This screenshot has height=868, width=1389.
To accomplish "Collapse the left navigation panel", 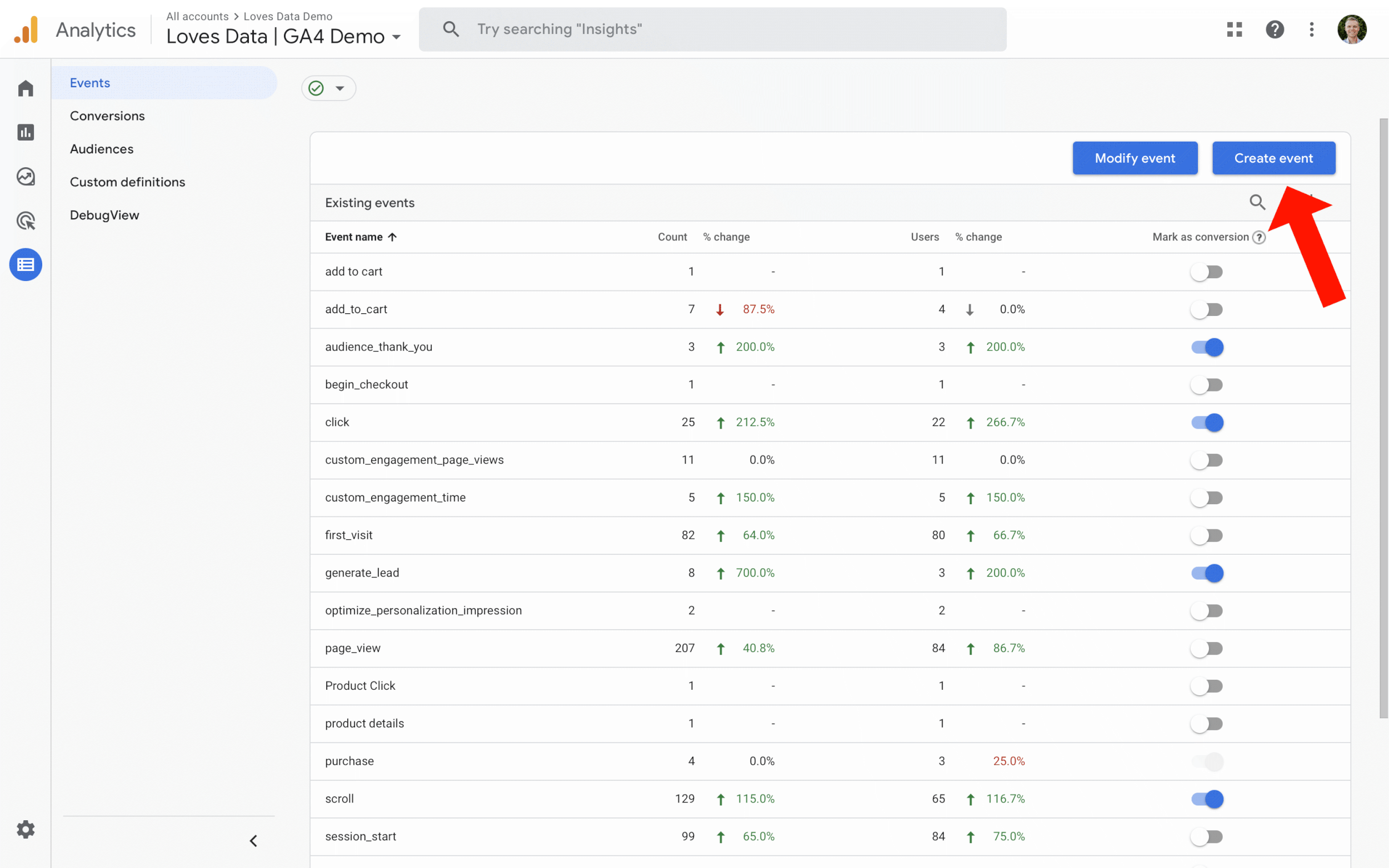I will (x=253, y=840).
